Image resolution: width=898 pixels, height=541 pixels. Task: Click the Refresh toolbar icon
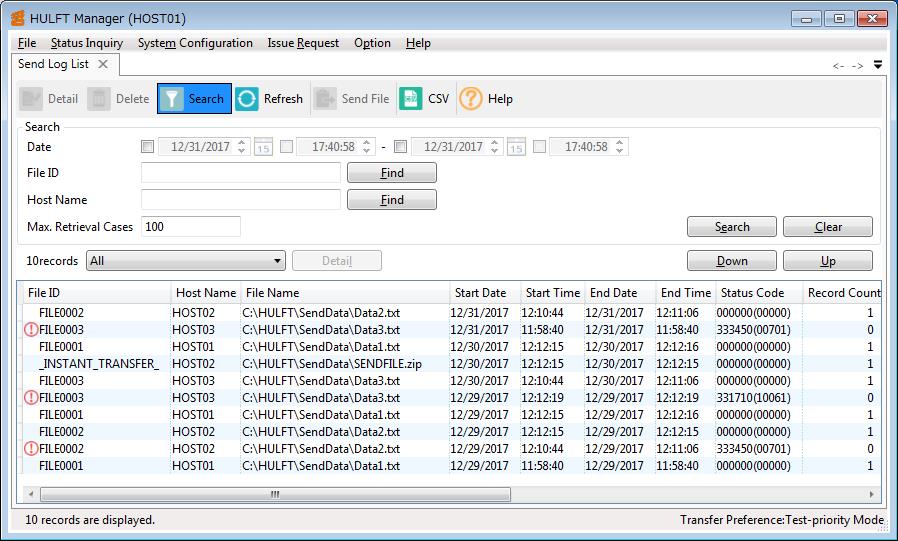(x=247, y=98)
